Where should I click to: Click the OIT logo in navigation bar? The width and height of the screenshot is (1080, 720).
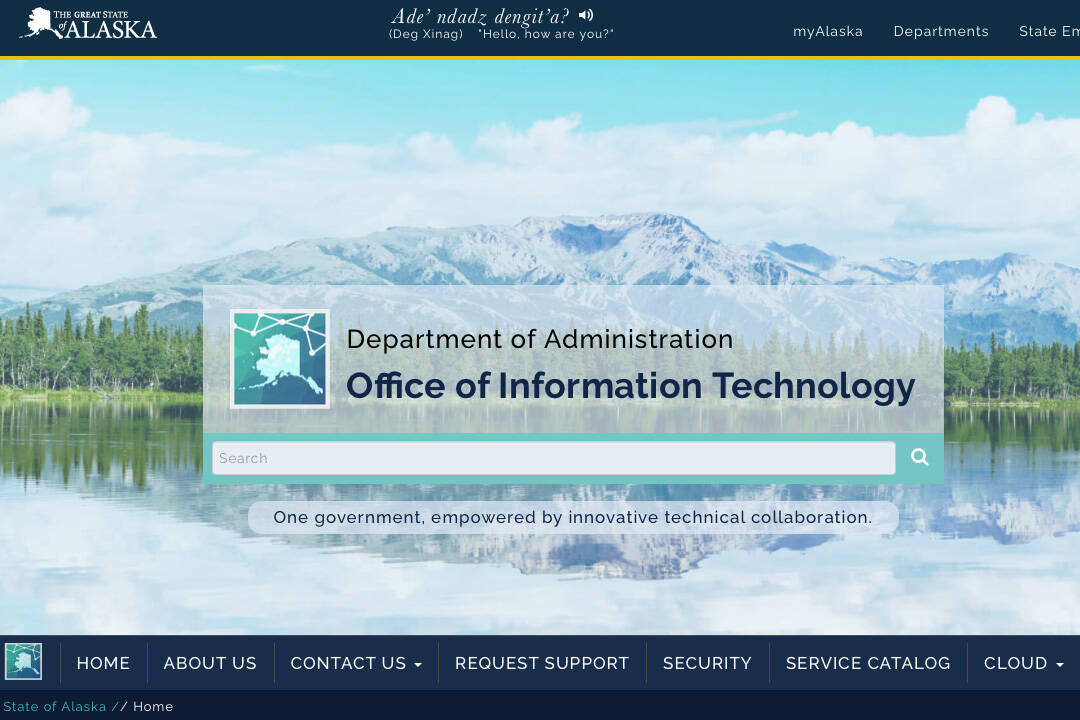(23, 661)
